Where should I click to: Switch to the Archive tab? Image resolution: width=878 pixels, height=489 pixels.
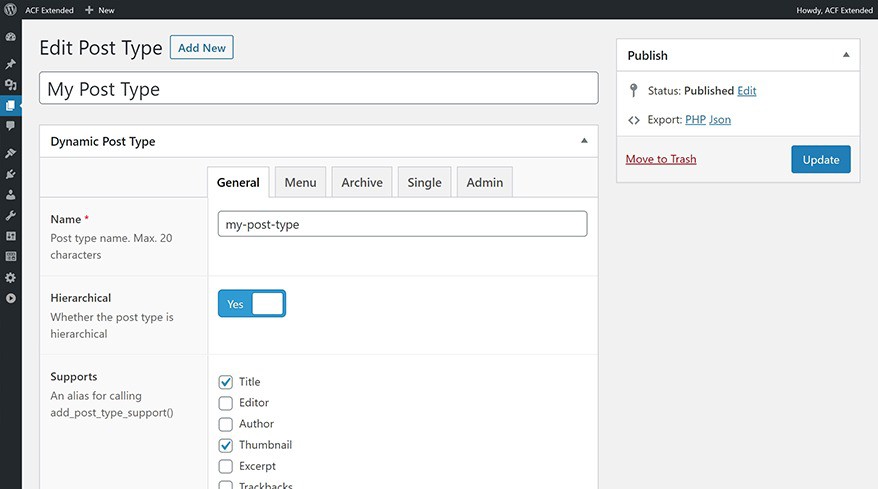click(x=361, y=182)
